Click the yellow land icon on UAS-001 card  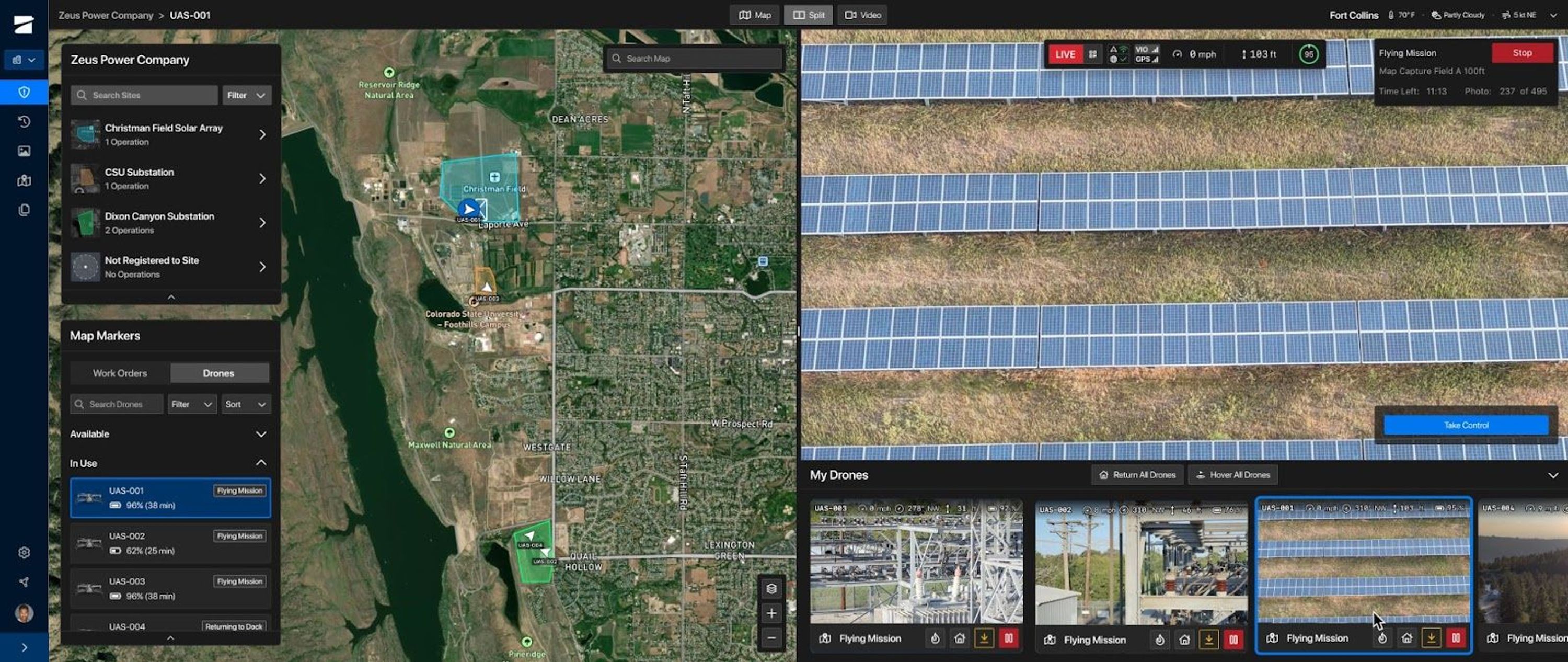(x=1431, y=637)
